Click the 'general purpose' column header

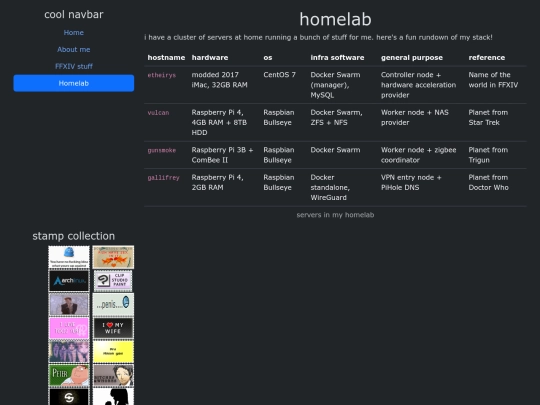click(x=412, y=58)
